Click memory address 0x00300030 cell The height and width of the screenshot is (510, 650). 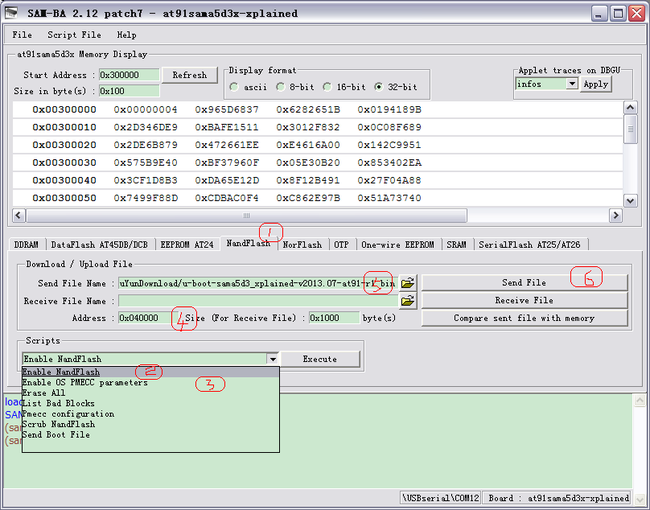64,163
